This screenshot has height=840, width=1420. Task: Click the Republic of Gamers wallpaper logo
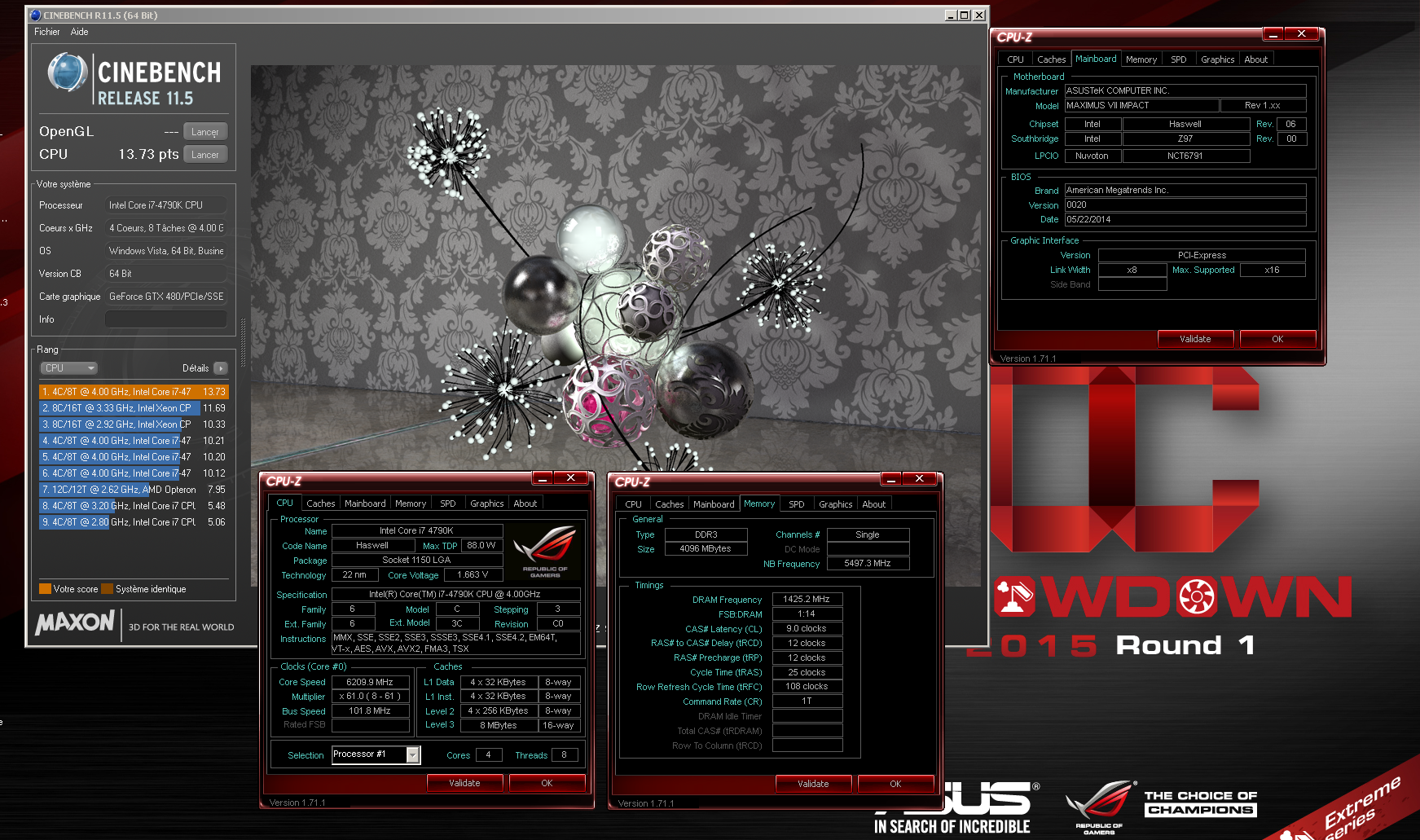(1100, 807)
